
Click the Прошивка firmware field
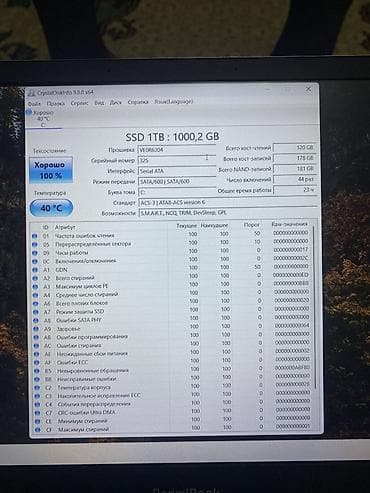click(x=177, y=150)
